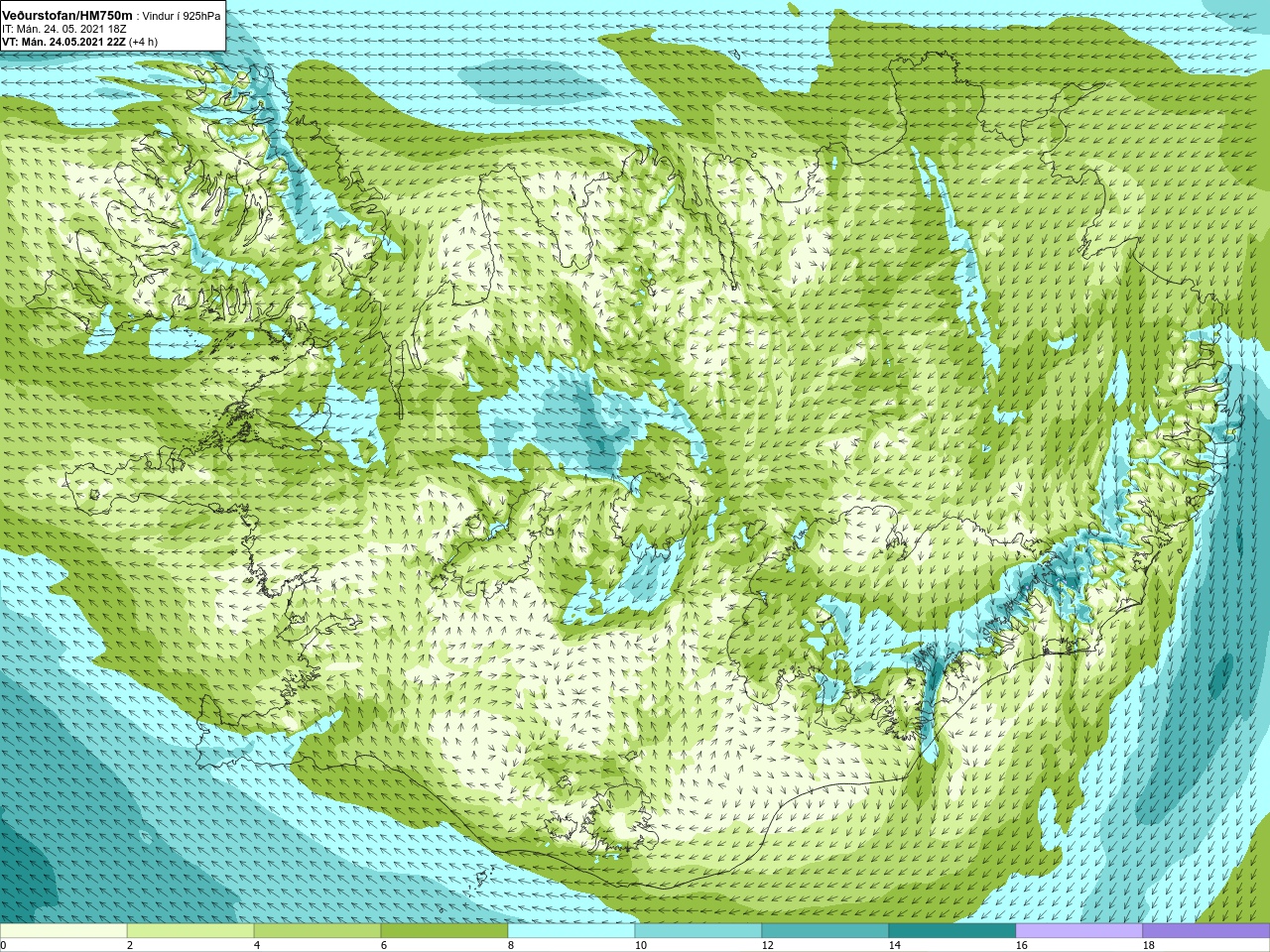Click the Veðurstofan/HM750m title text
The height and width of the screenshot is (952, 1270).
(x=67, y=15)
